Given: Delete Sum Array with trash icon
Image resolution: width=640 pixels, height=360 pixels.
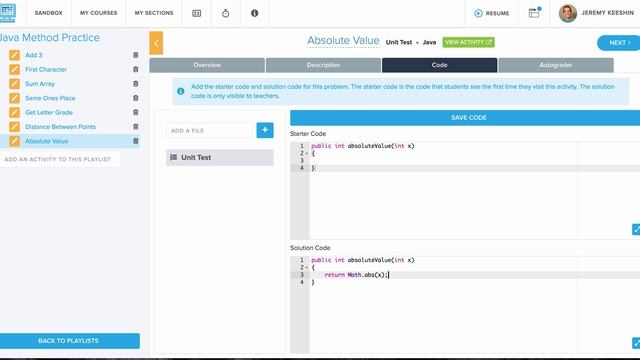Looking at the screenshot, I should 136,84.
